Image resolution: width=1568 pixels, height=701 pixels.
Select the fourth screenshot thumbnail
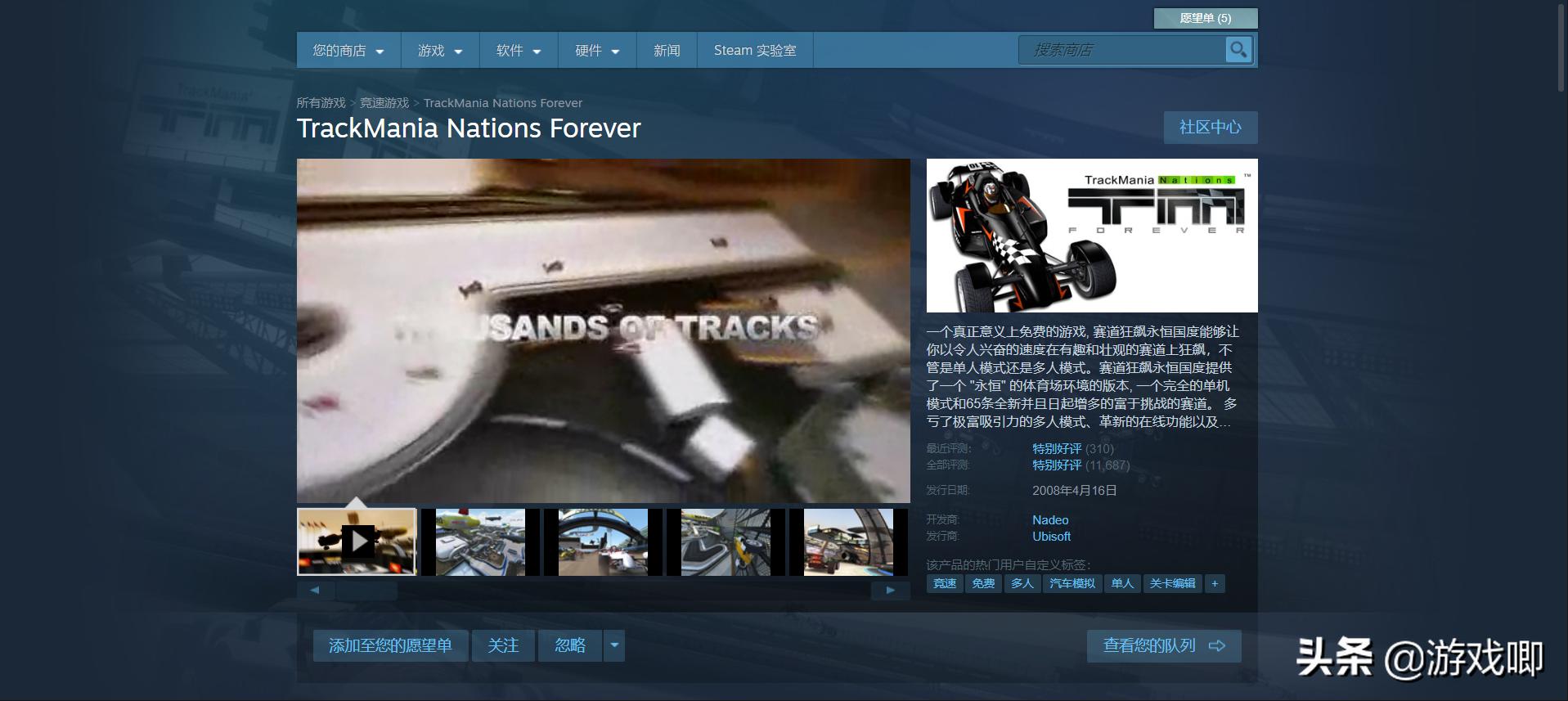(x=726, y=541)
